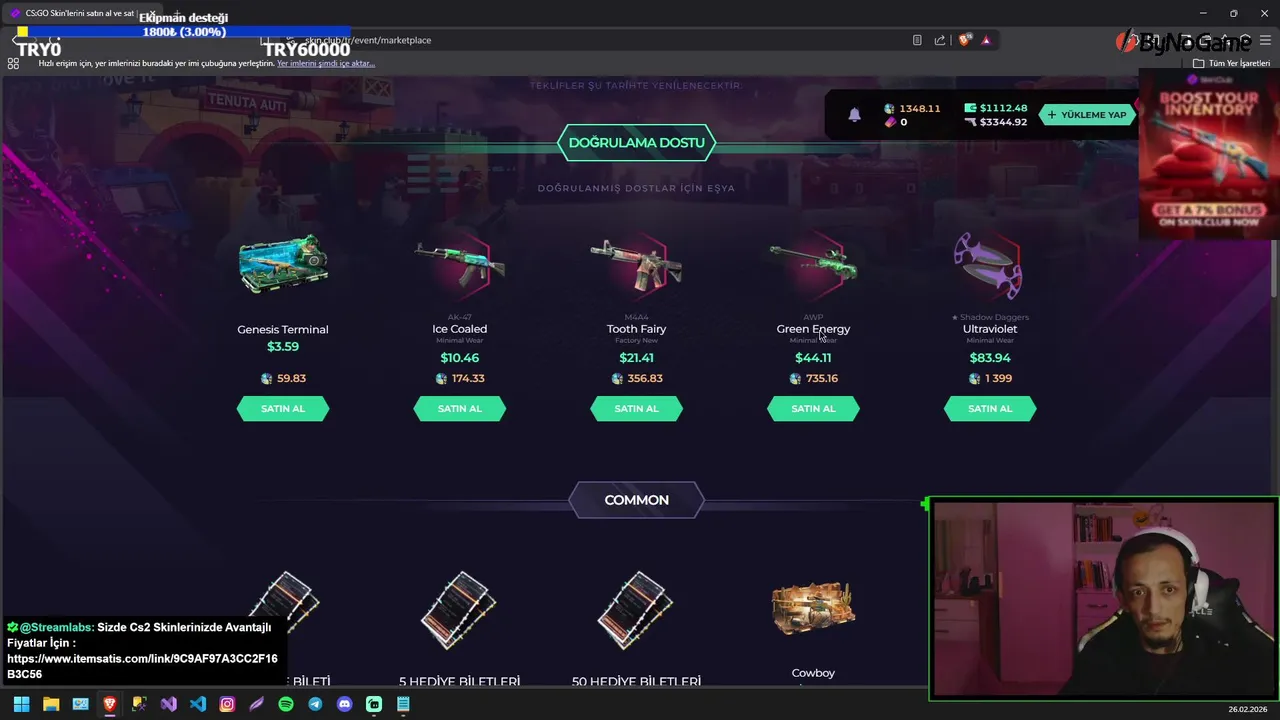Purchase the M4A4 Tooth Fairy skin
This screenshot has height=720, width=1280.
tap(637, 408)
